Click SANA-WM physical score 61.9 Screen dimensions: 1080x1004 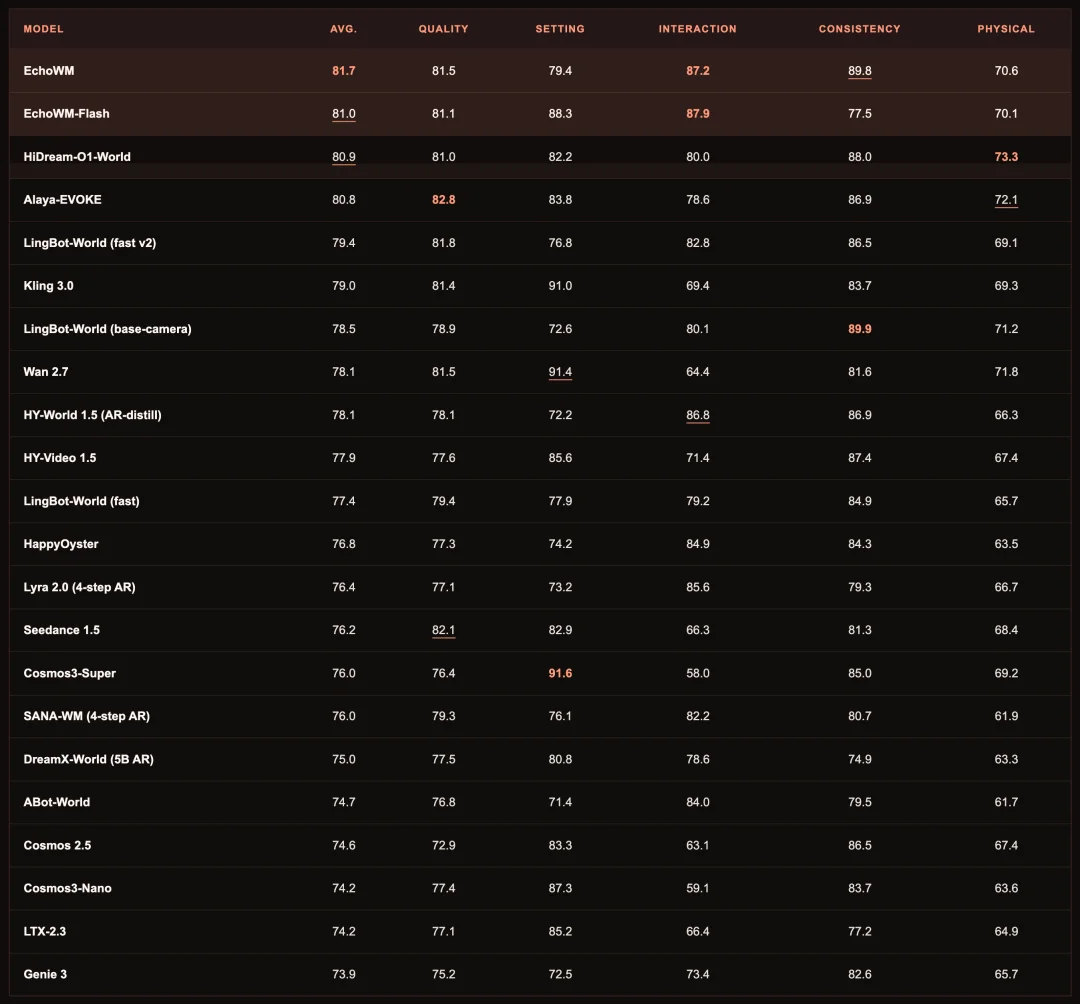[1006, 716]
